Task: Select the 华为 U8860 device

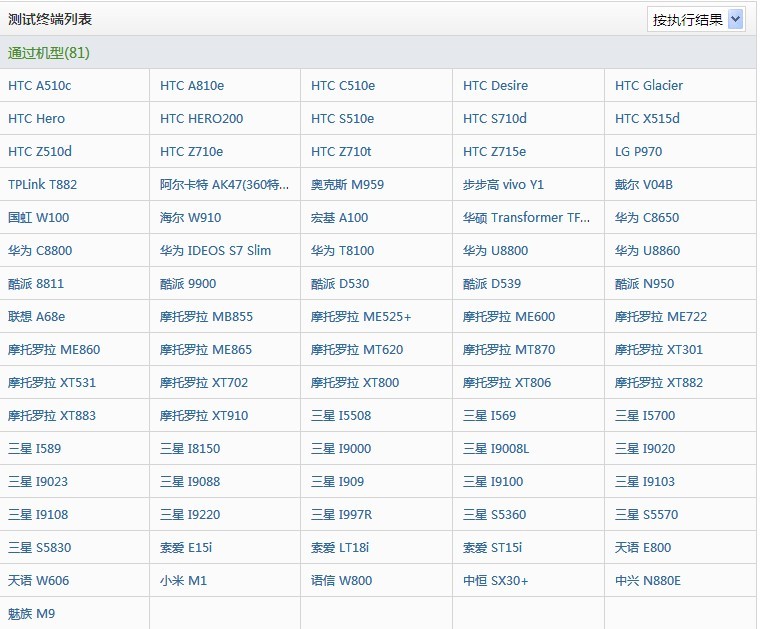Action: point(648,251)
